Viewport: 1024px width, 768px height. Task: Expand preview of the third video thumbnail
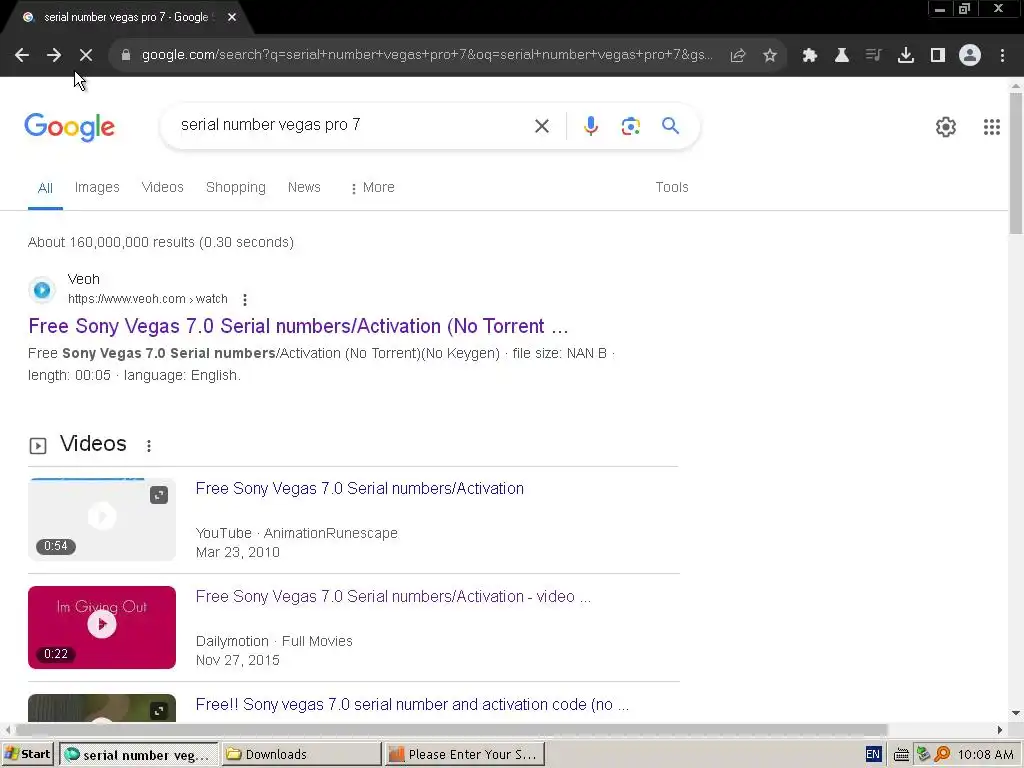[159, 711]
